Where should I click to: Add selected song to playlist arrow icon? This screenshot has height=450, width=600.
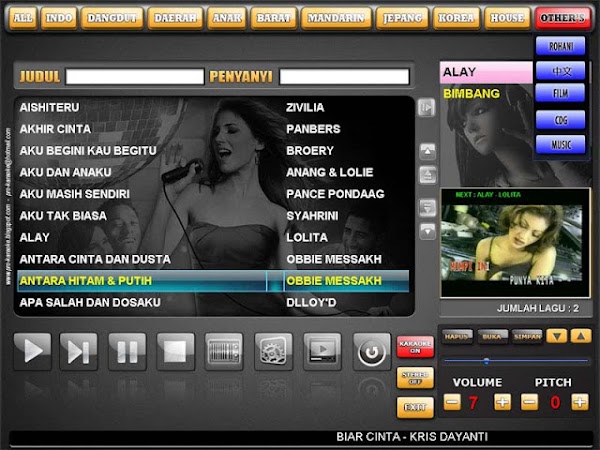(426, 108)
